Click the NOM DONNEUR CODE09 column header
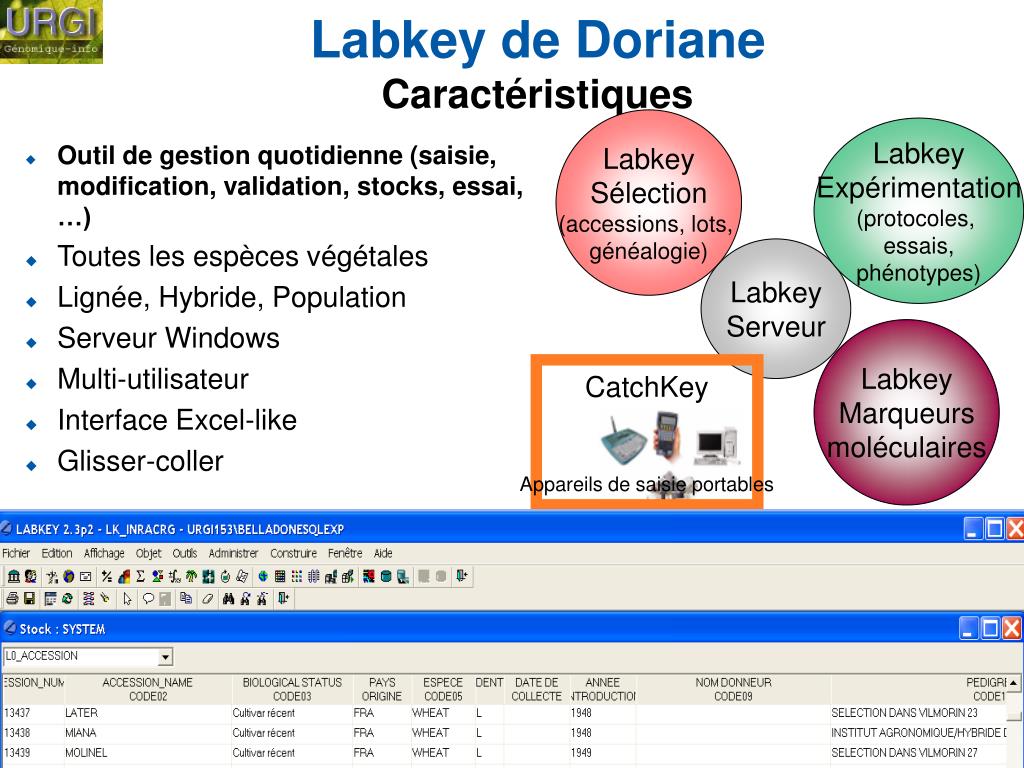 coord(733,689)
